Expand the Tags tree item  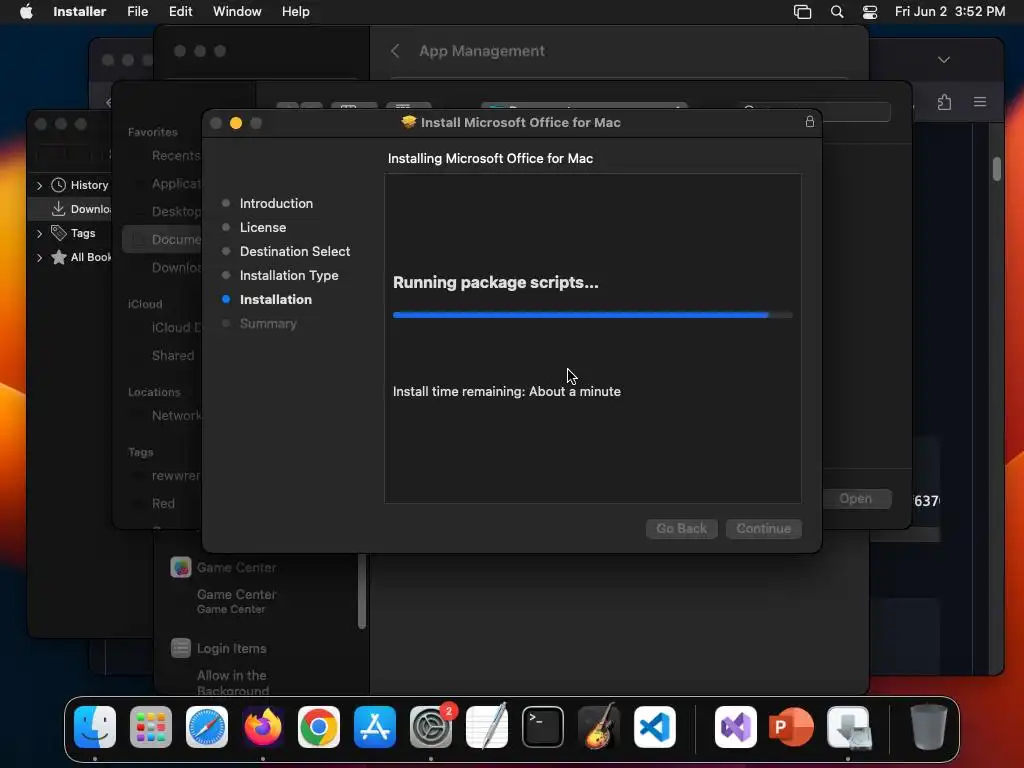tap(39, 233)
